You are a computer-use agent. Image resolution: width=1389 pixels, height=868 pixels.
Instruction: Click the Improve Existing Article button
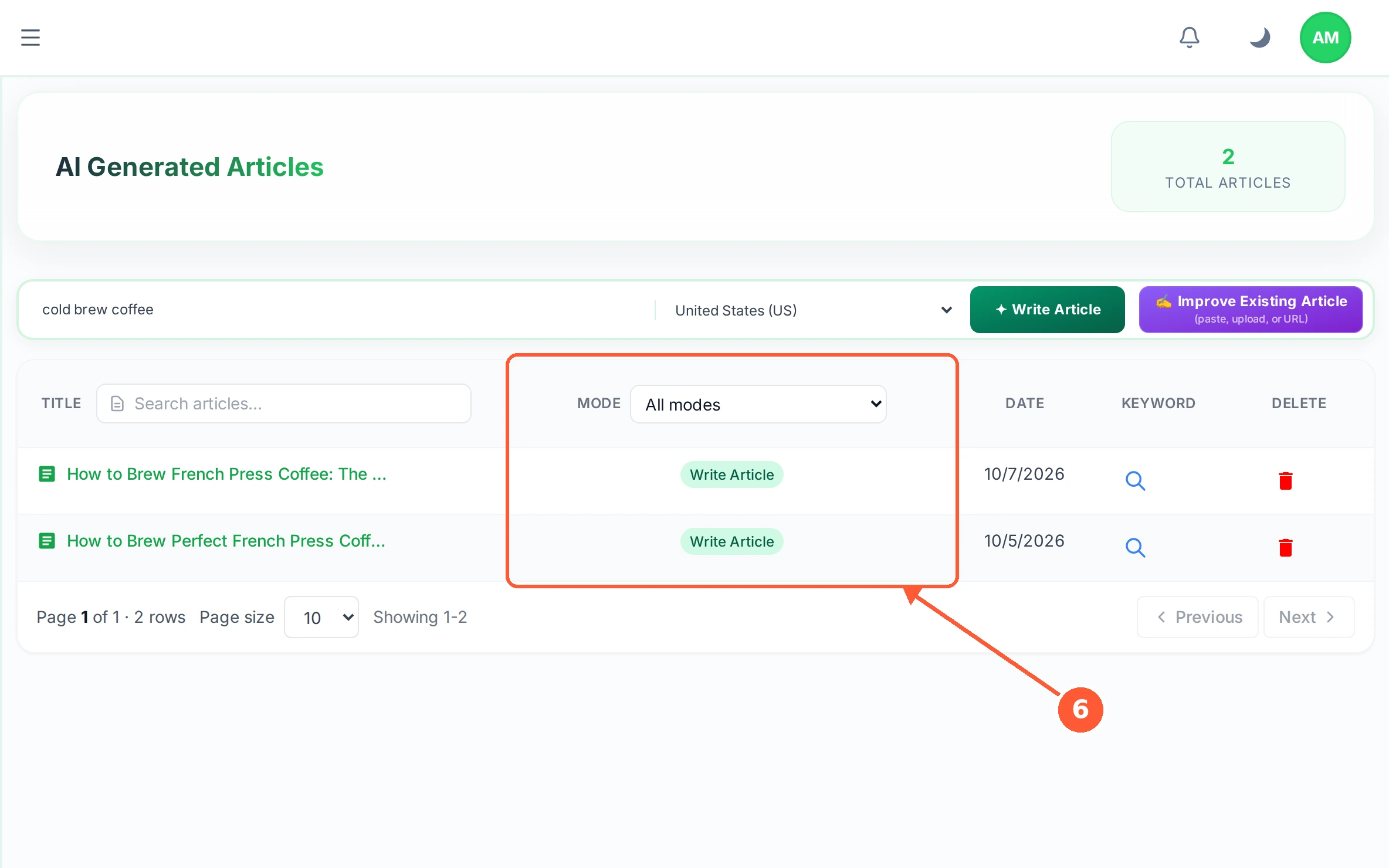tap(1251, 310)
